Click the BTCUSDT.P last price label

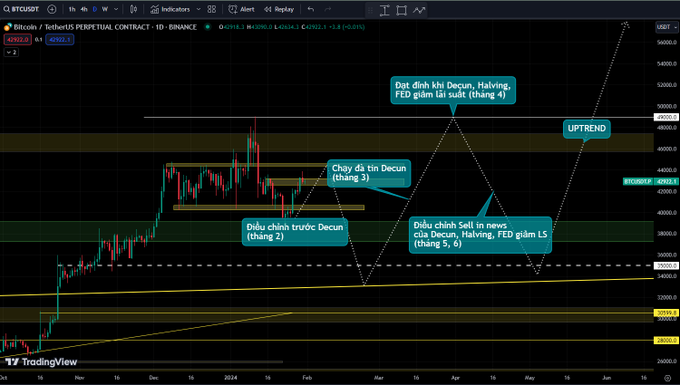650,181
